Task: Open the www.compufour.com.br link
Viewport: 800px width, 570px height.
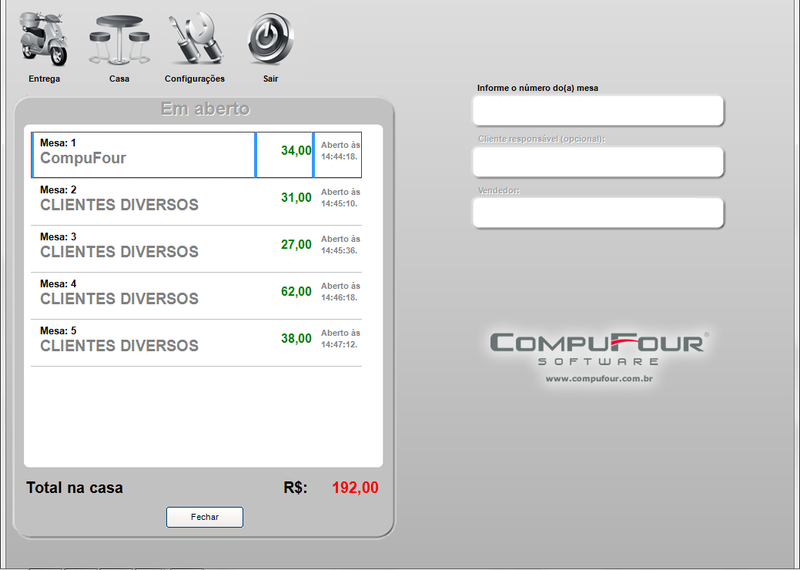Action: 599,379
